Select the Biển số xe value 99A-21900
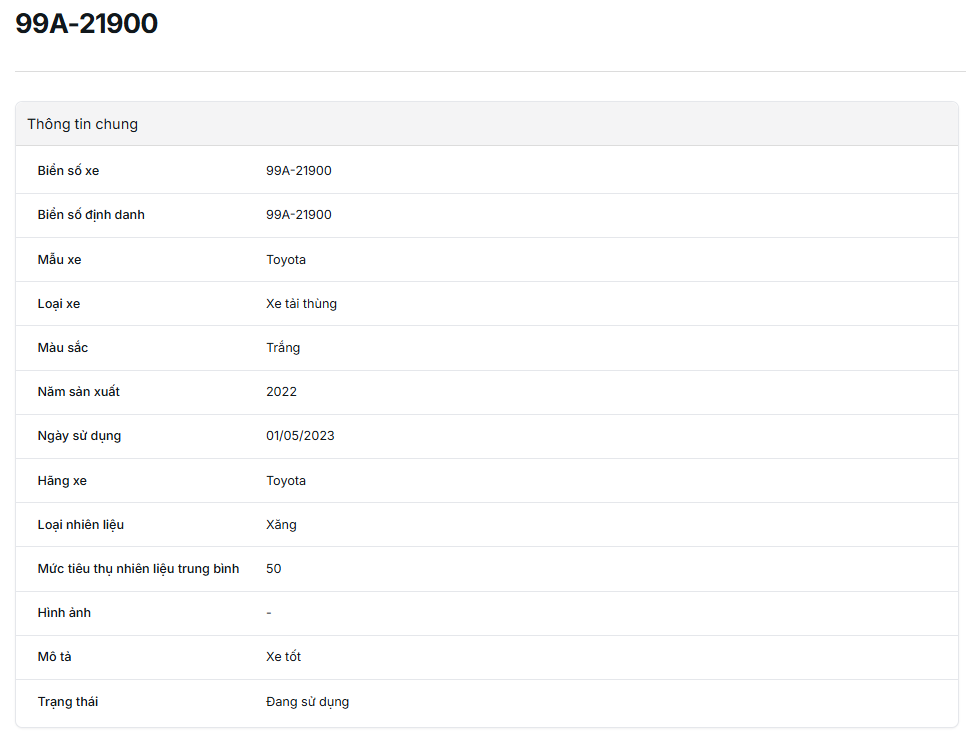966x736 pixels. (x=298, y=171)
